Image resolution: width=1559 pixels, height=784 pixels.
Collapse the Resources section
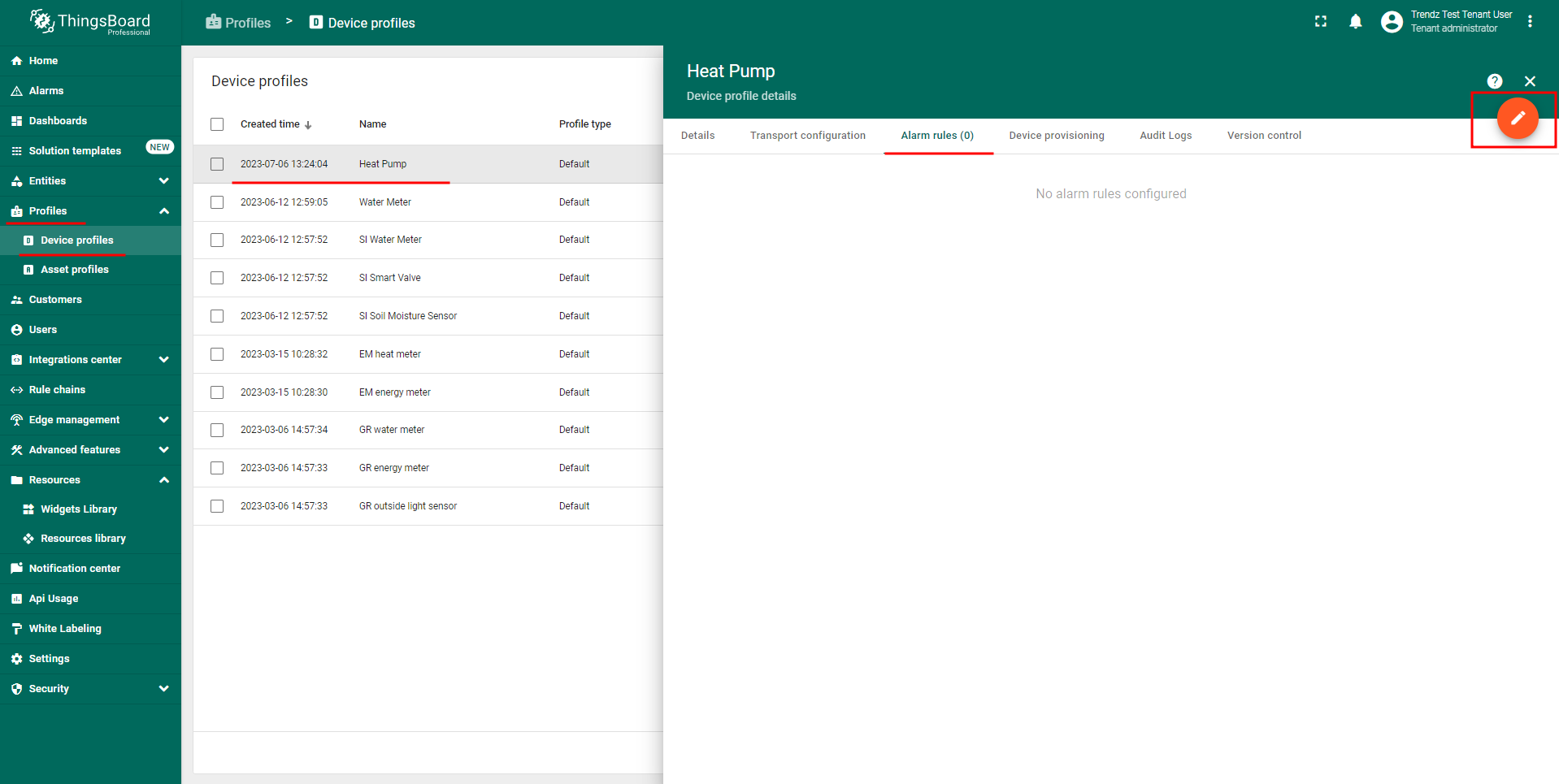point(163,480)
